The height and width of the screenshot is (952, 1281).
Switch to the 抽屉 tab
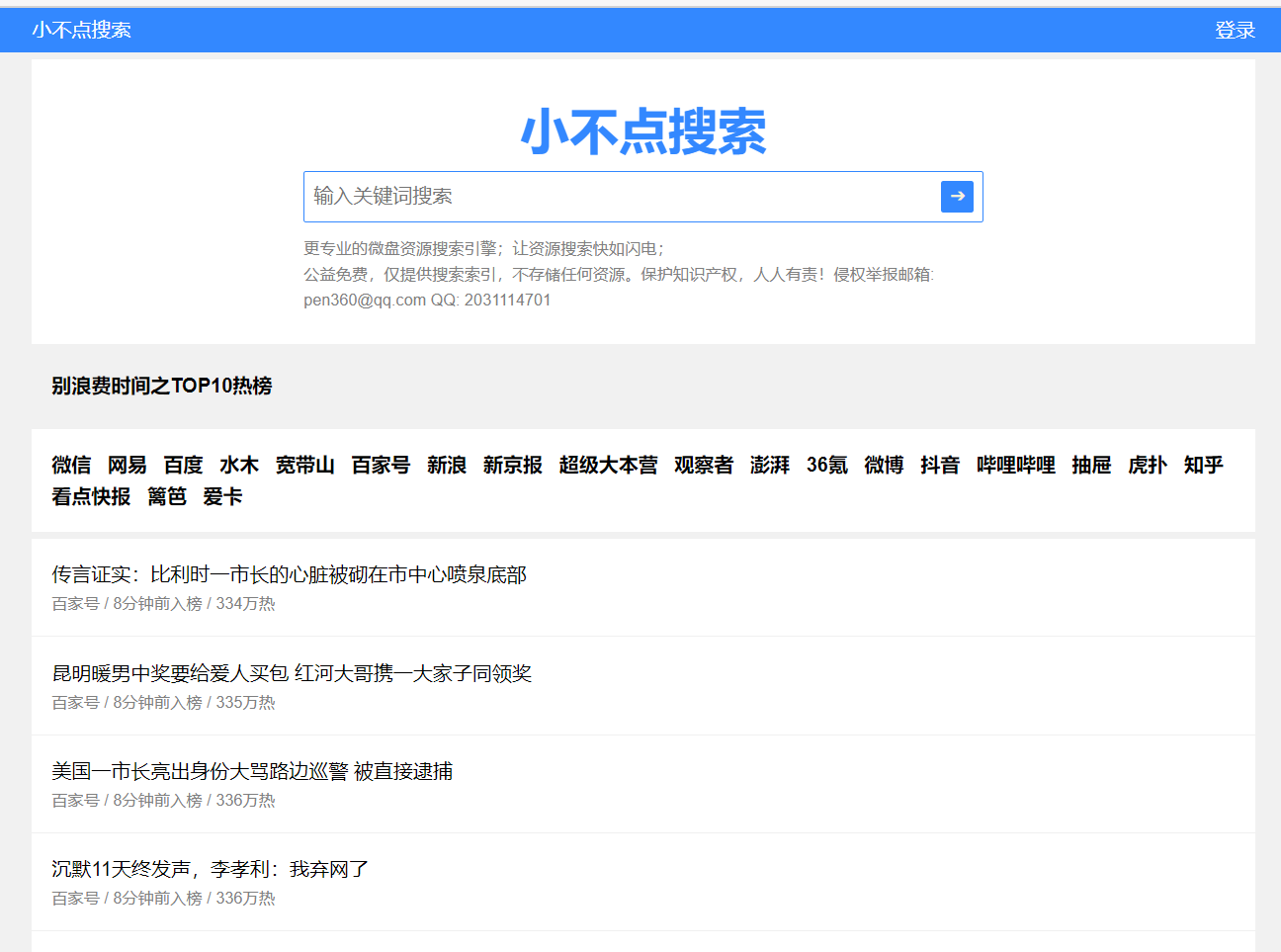point(1091,465)
